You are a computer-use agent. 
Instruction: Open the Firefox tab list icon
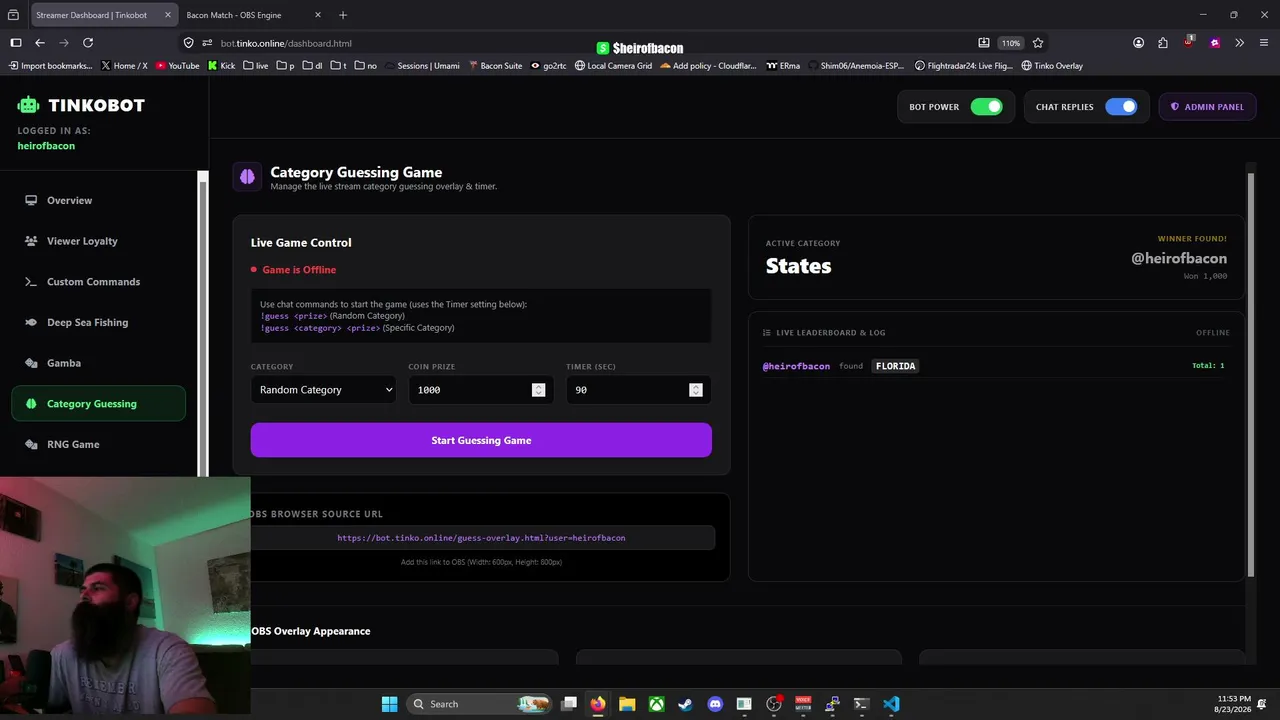(x=13, y=15)
